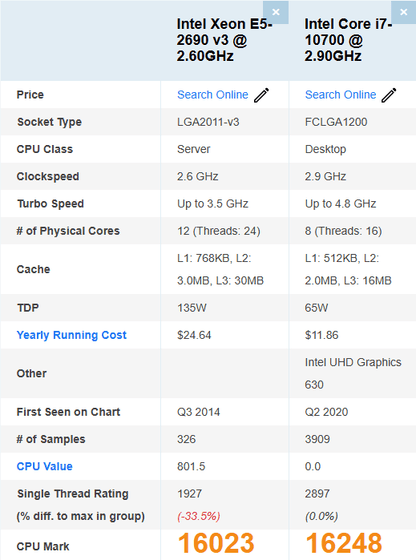Viewport: 416px width, 560px height.
Task: Open Search Online link for the Xeon E5-2690
Action: tap(212, 95)
